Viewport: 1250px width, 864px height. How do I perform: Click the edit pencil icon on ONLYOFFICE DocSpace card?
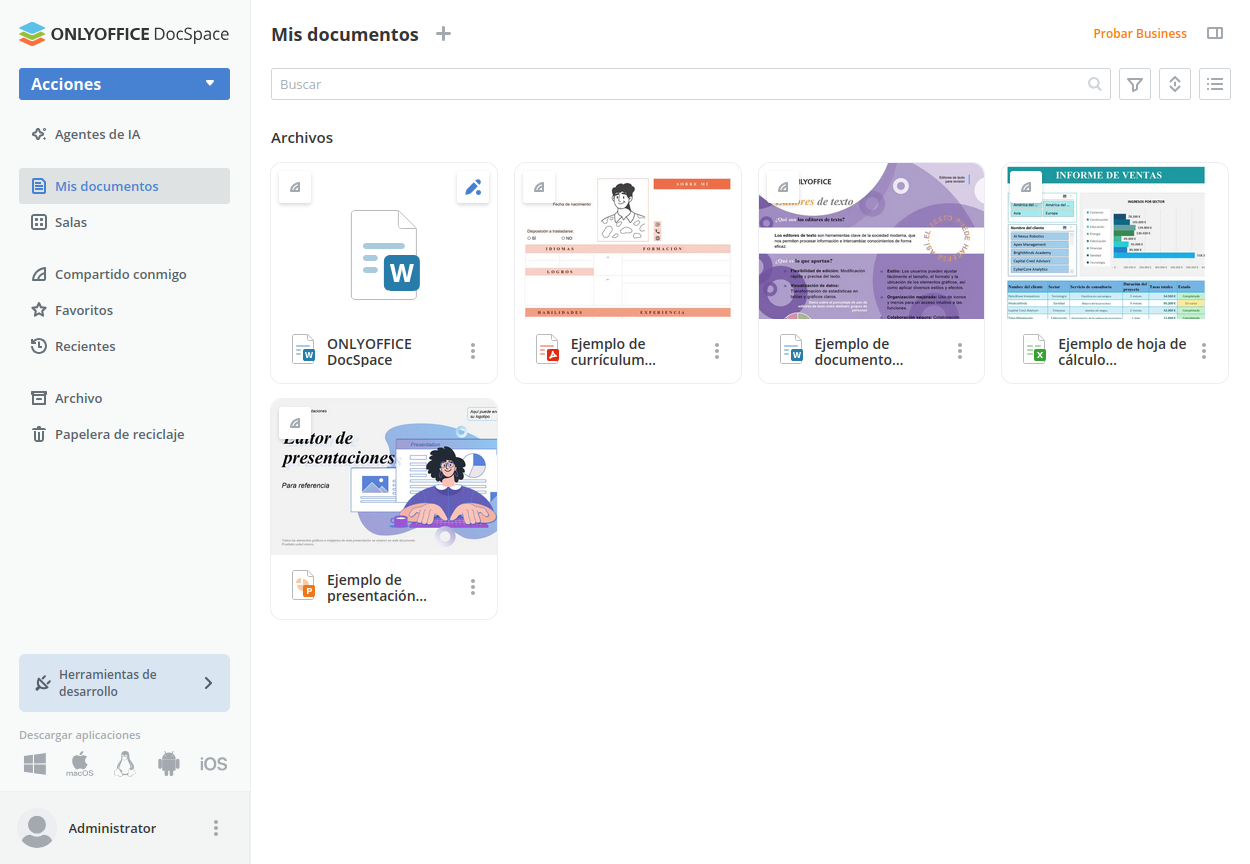coord(473,187)
